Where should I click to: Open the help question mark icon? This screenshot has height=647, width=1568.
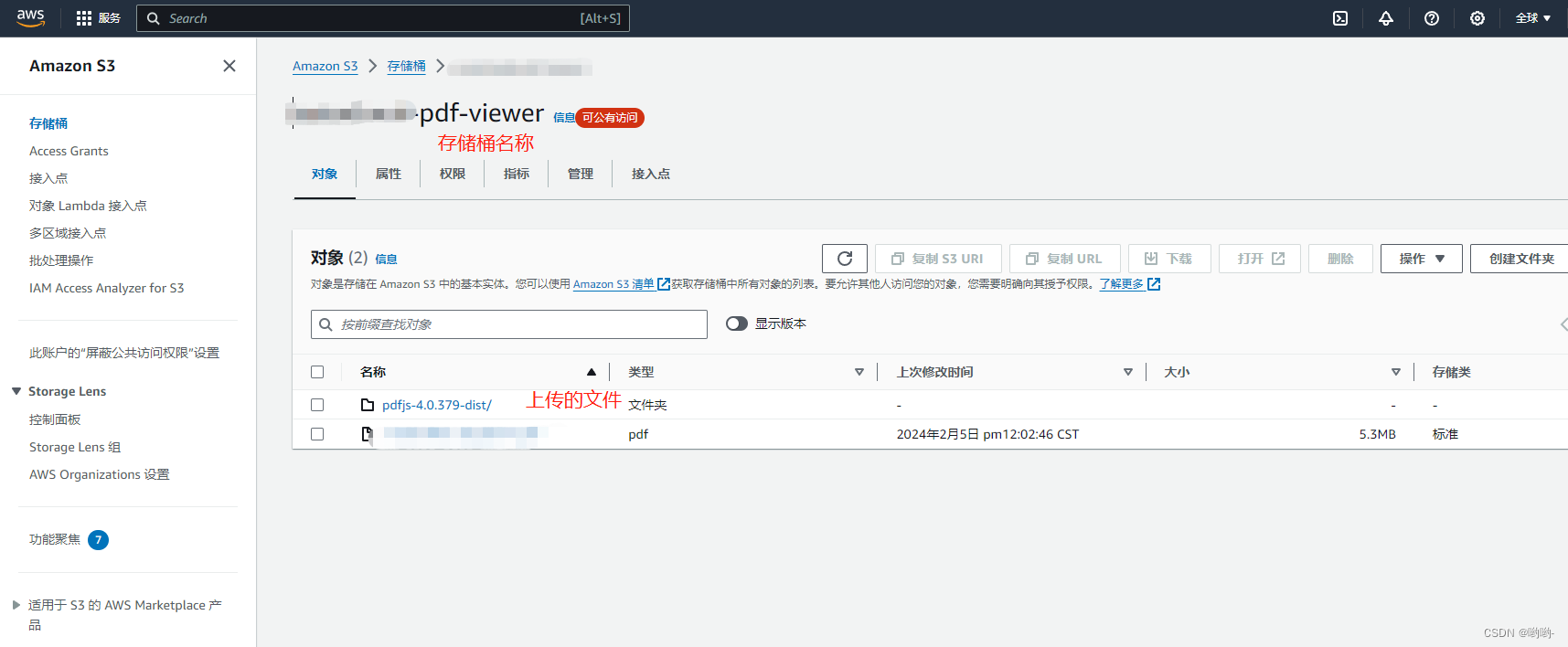coord(1432,18)
